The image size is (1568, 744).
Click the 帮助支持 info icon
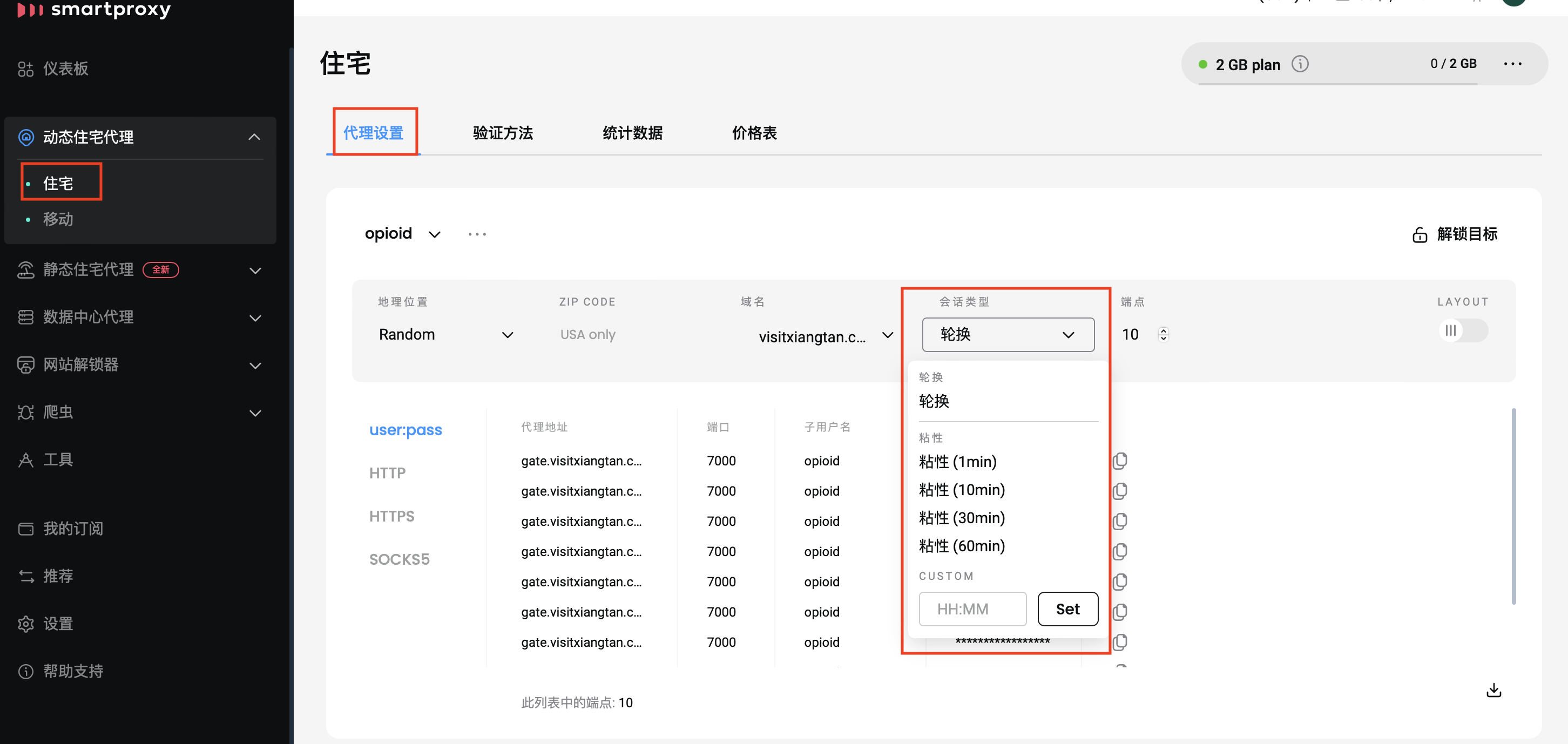(x=25, y=671)
